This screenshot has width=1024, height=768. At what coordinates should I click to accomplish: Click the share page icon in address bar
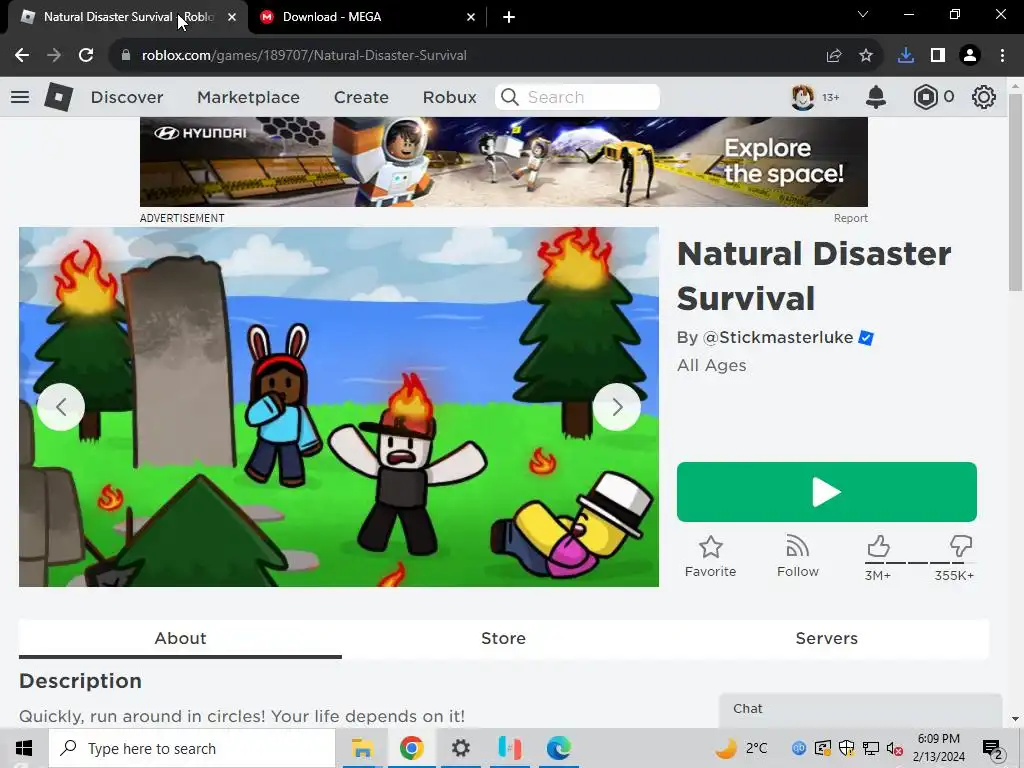(x=834, y=56)
